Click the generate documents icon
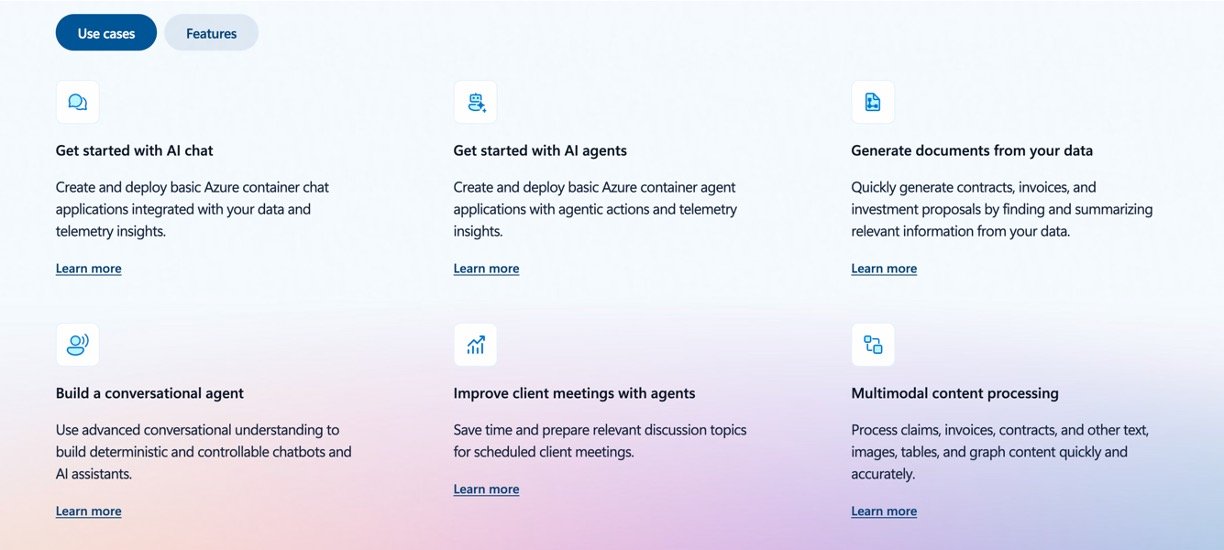The height and width of the screenshot is (550, 1224). 873,102
